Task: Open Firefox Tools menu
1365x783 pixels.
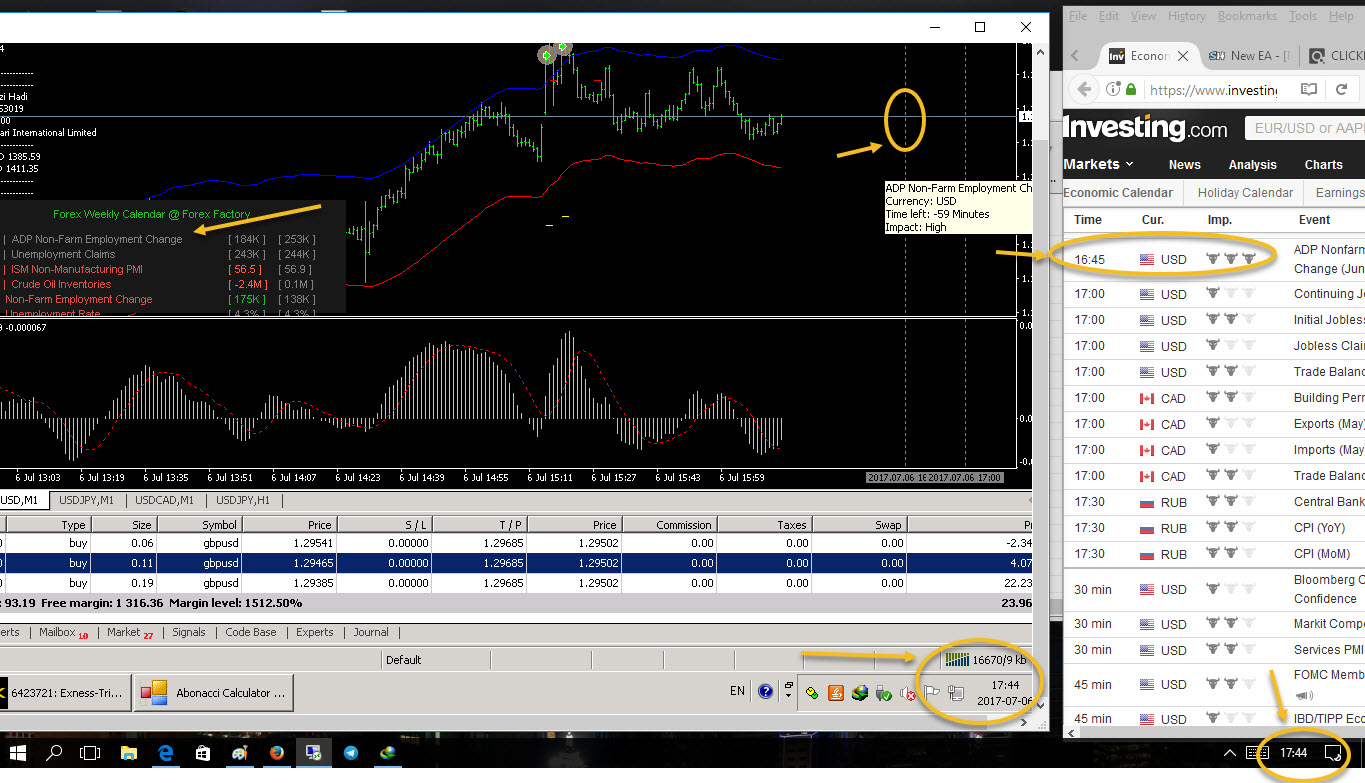Action: pos(1303,16)
